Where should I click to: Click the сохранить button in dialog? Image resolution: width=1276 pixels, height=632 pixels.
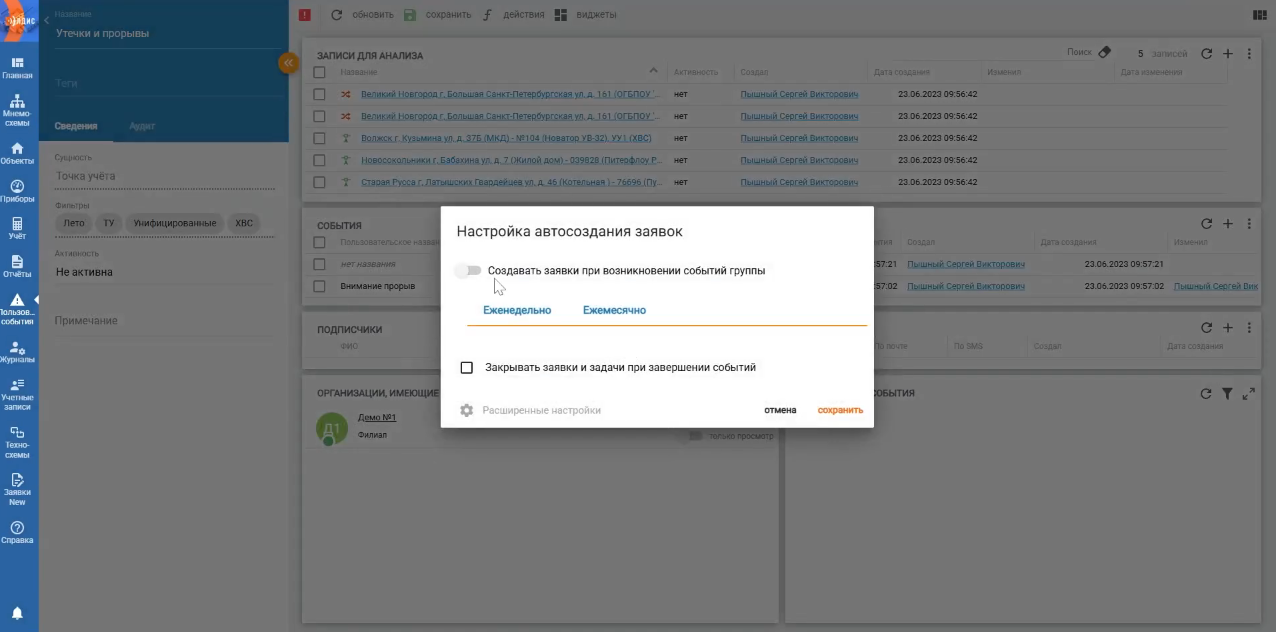point(839,410)
